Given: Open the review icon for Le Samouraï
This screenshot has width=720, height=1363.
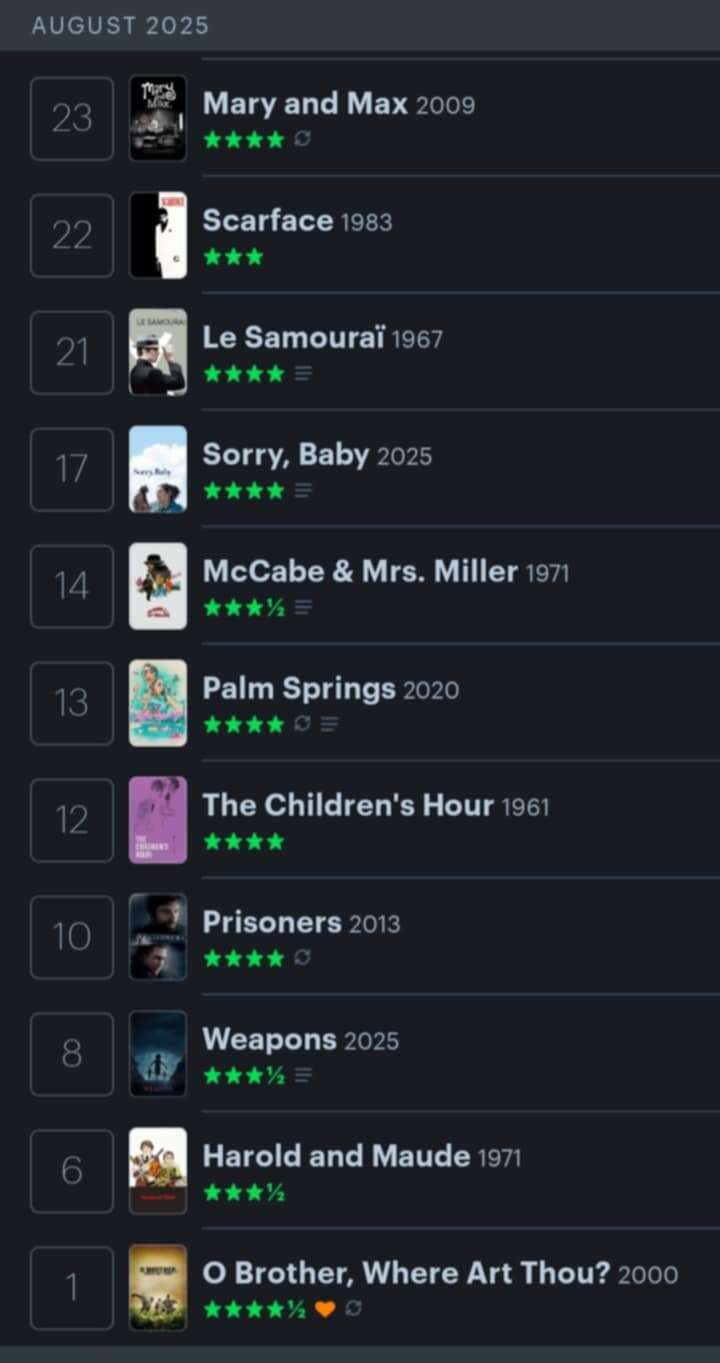Looking at the screenshot, I should point(303,374).
